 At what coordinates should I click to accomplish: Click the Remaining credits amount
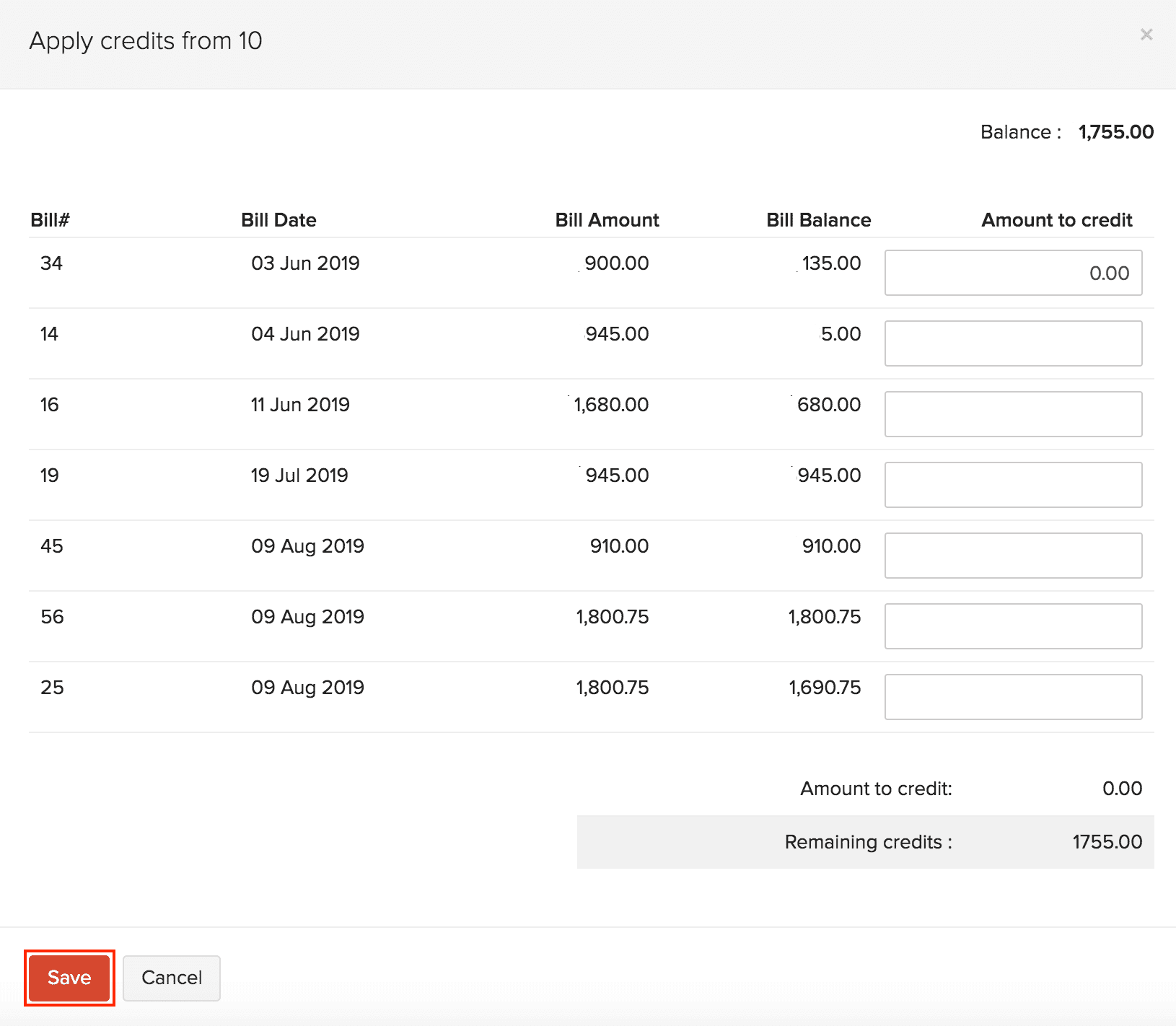(x=1107, y=842)
